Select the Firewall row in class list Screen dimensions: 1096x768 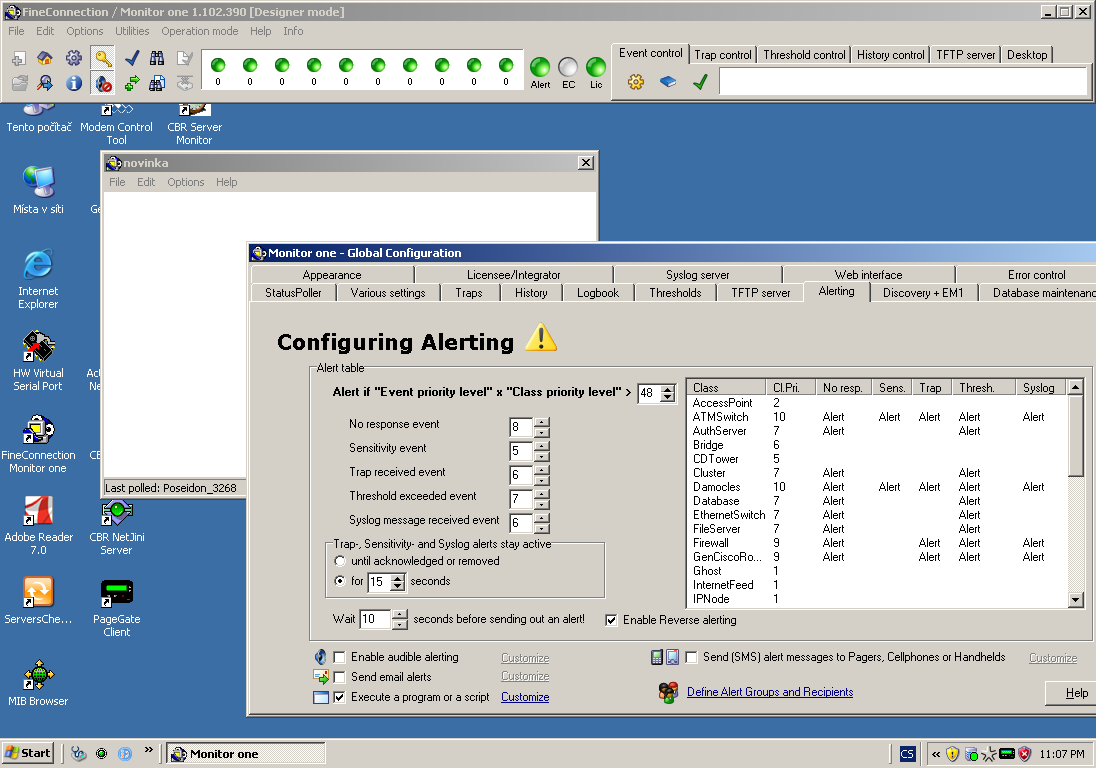[877, 543]
